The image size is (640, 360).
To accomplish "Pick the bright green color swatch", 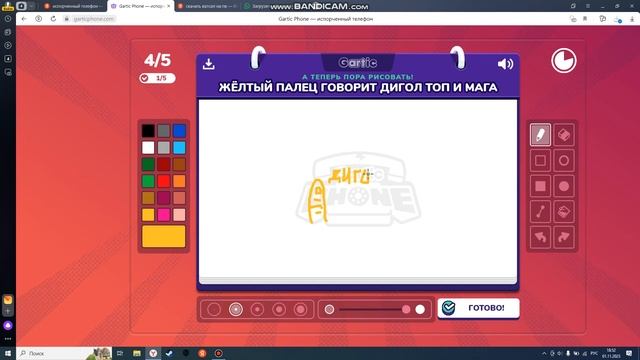I will click(x=148, y=181).
